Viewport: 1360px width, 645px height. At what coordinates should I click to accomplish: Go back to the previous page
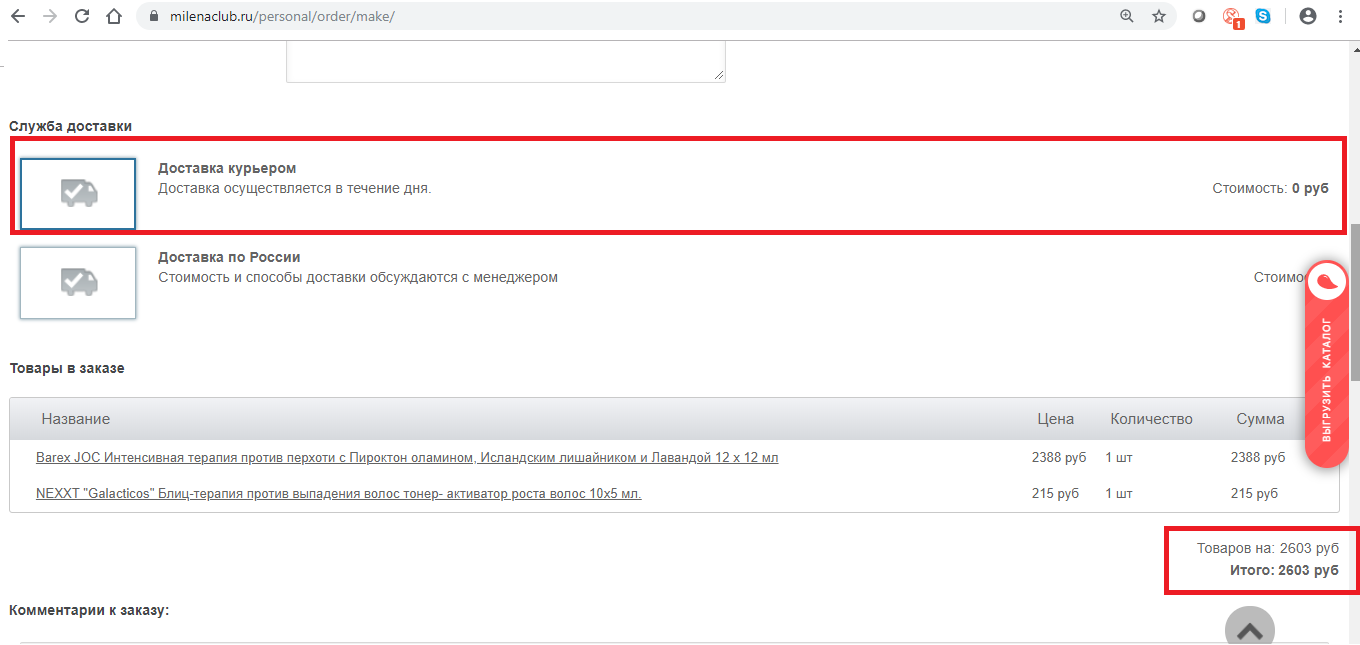(x=18, y=16)
